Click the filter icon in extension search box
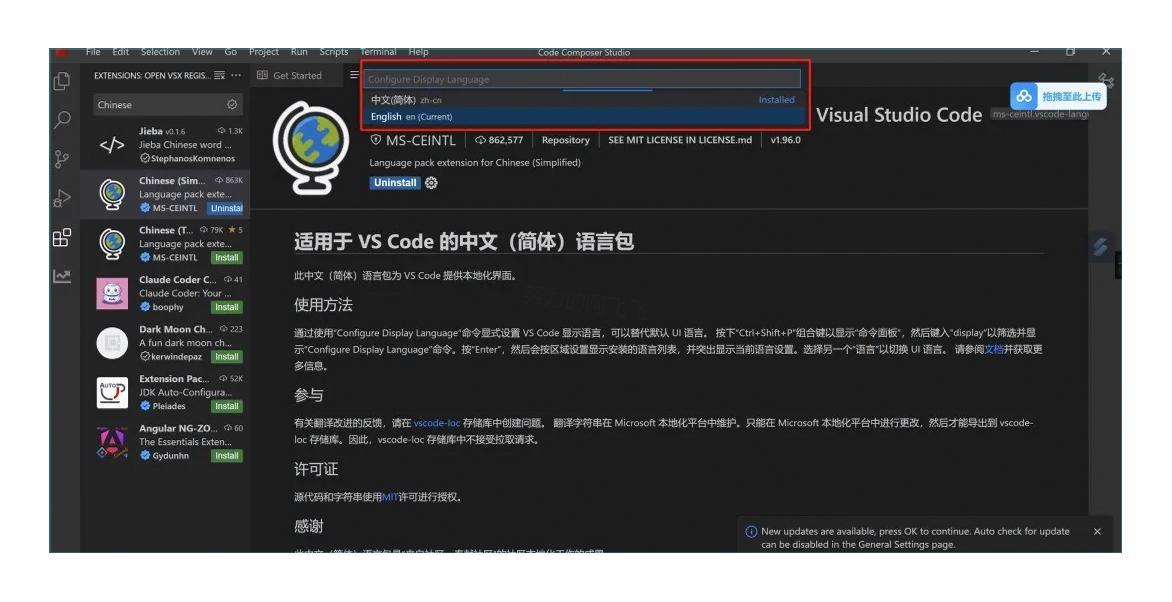The image size is (1172, 602). pyautogui.click(x=233, y=105)
